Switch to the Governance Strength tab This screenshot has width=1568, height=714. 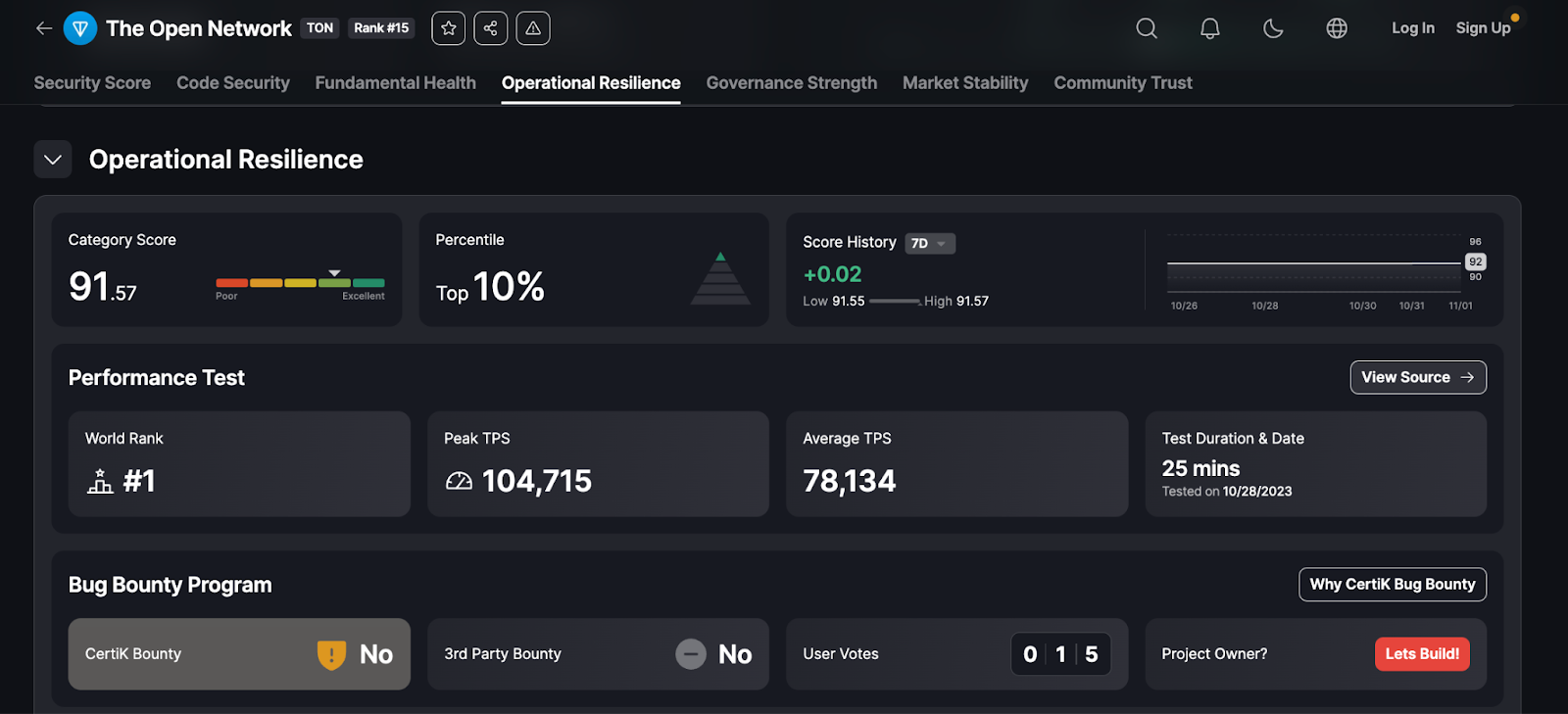[x=791, y=83]
